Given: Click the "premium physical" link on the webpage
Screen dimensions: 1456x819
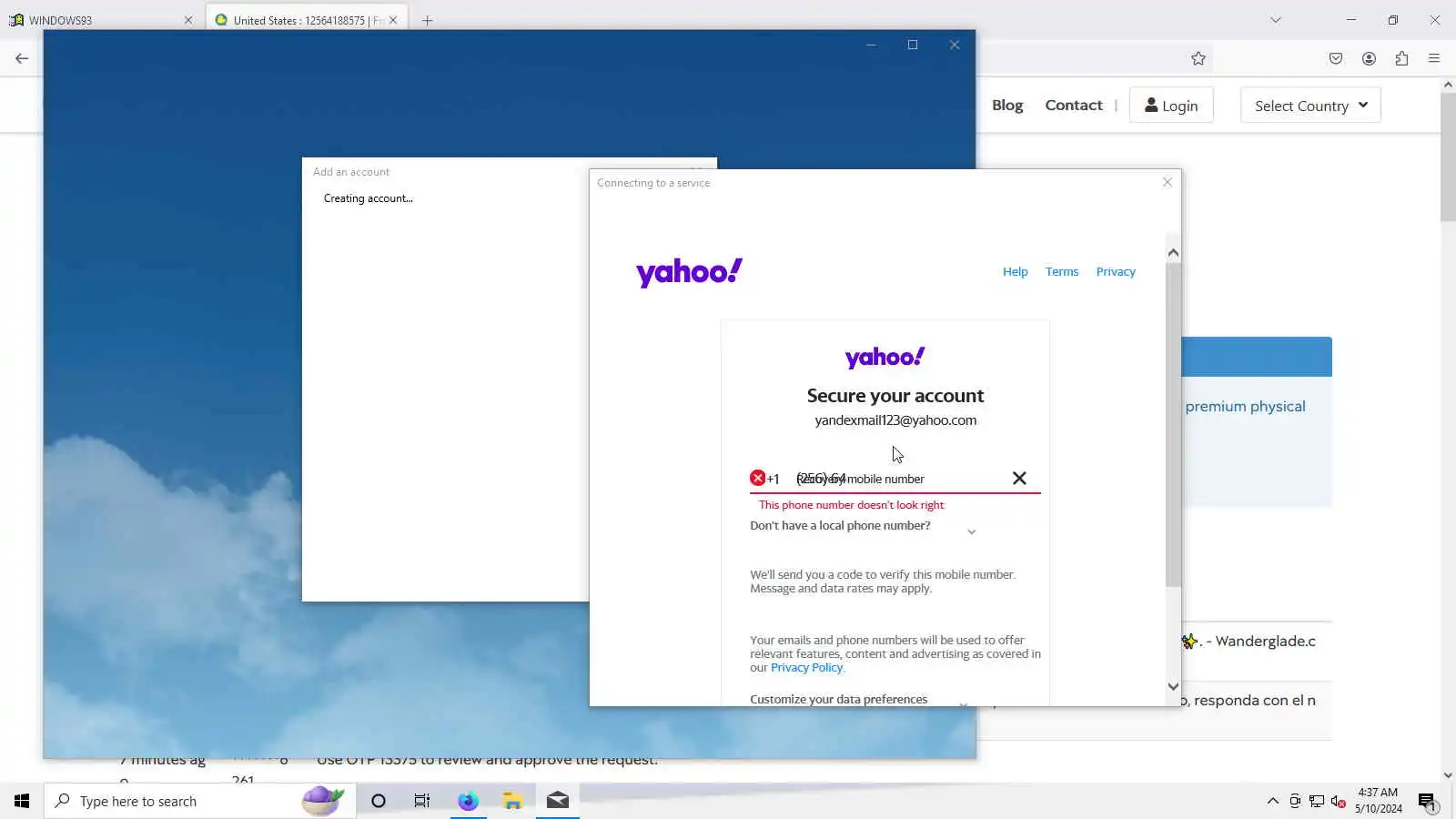Looking at the screenshot, I should (x=1245, y=406).
